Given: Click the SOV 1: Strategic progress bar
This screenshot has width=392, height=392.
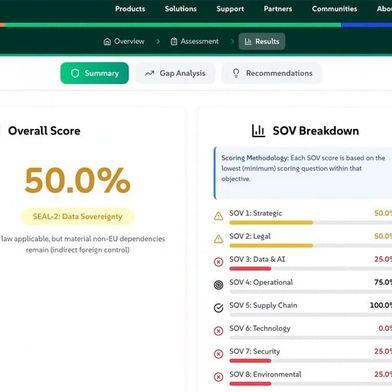Looking at the screenshot, I should (x=311, y=222).
